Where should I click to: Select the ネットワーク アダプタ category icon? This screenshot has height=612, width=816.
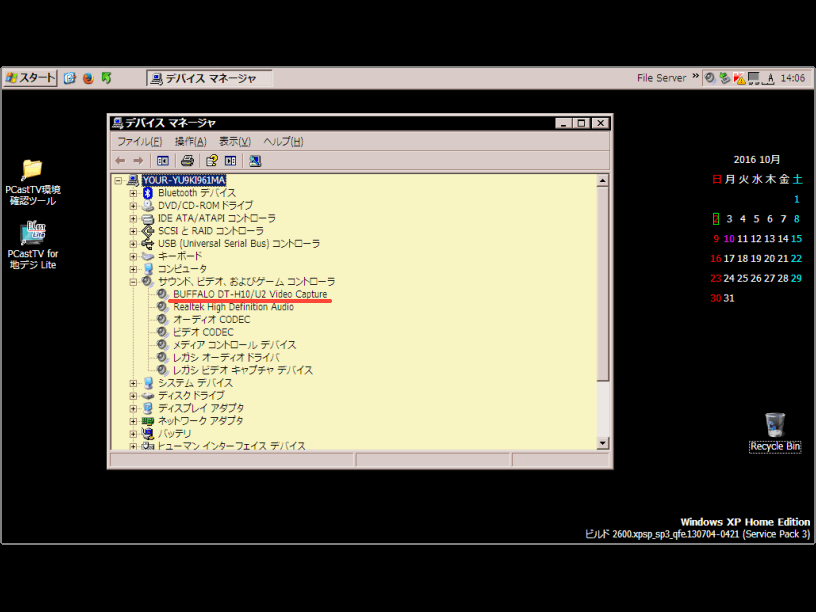148,421
